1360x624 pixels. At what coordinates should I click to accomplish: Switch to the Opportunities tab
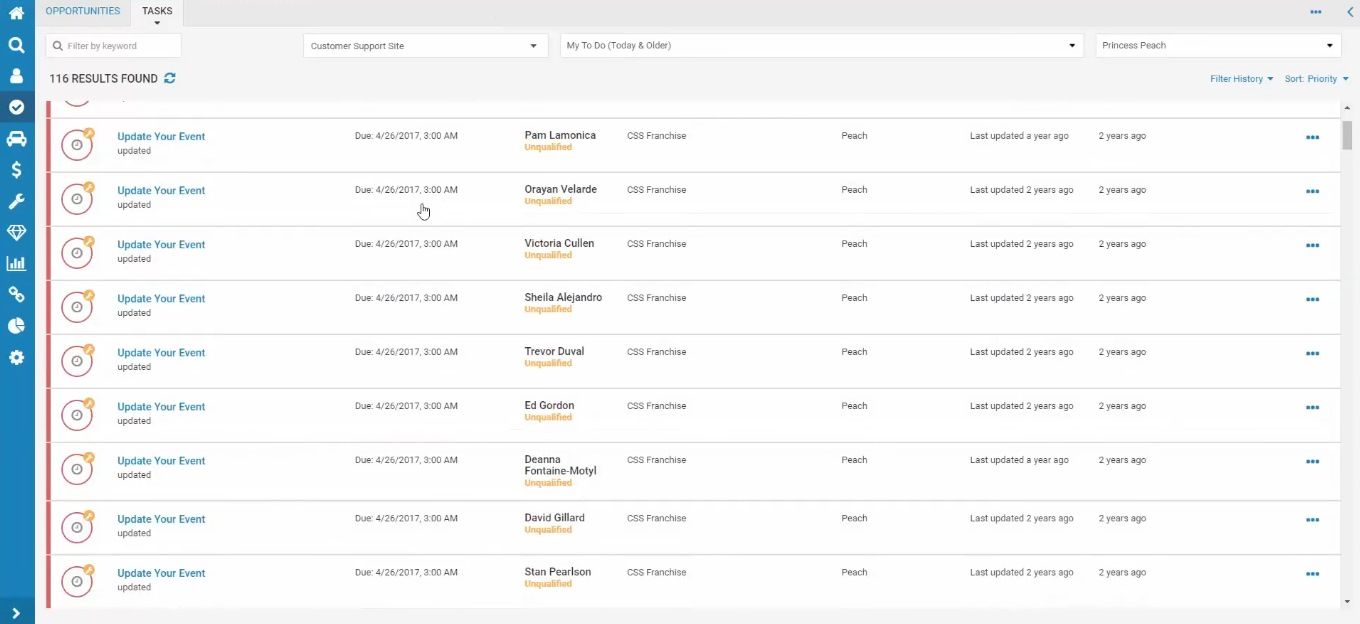[83, 11]
